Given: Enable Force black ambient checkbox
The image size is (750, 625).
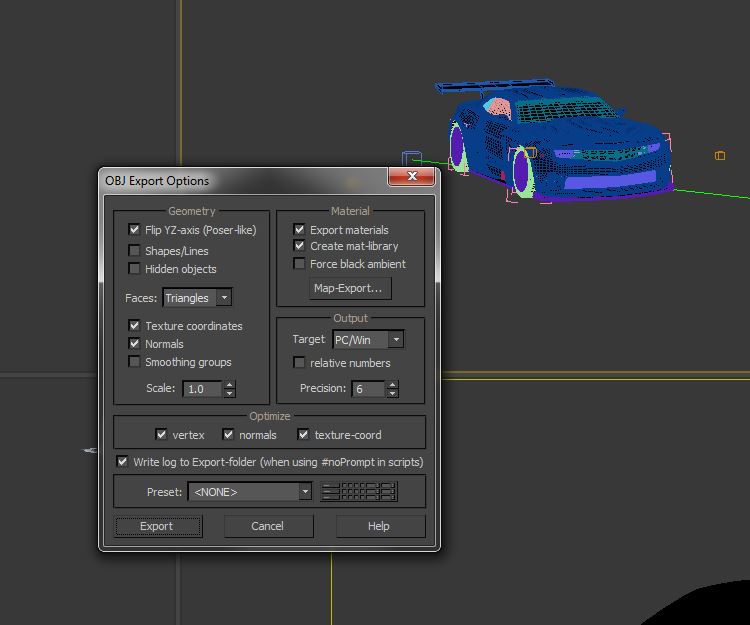Looking at the screenshot, I should (299, 263).
